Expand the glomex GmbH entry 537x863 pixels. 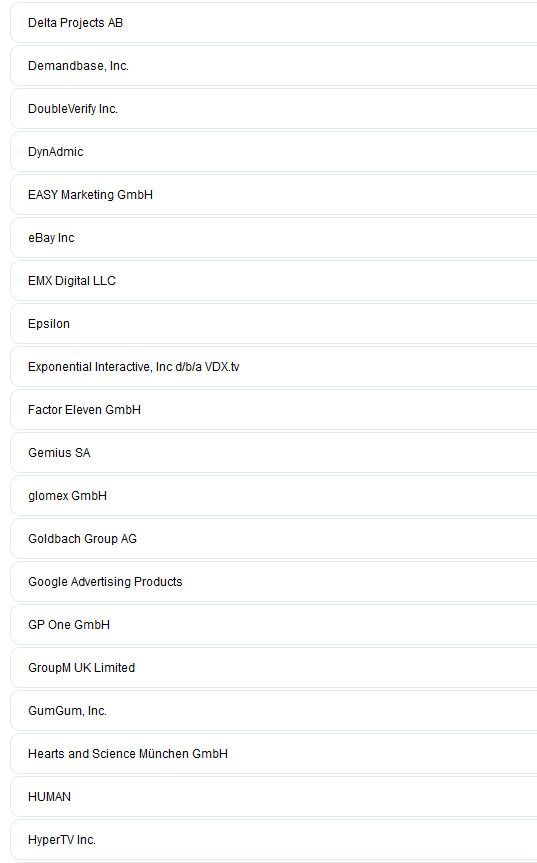click(274, 495)
